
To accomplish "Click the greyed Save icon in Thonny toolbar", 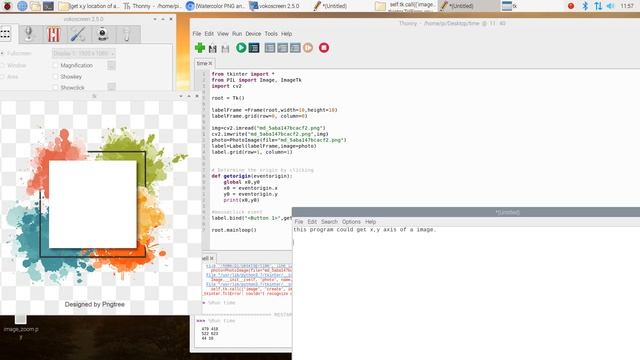I will pos(225,49).
